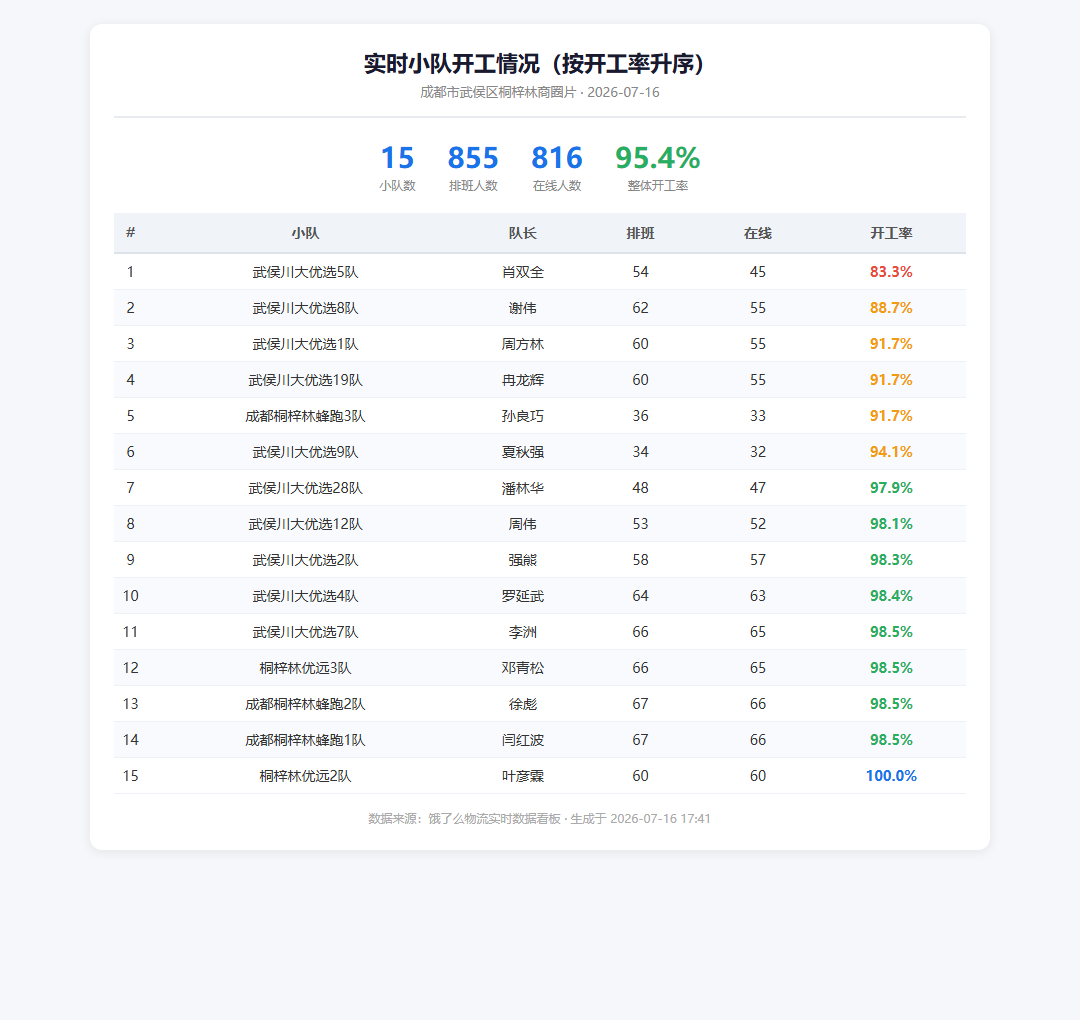
Task: Click captain name 夏秋强
Action: [x=523, y=452]
